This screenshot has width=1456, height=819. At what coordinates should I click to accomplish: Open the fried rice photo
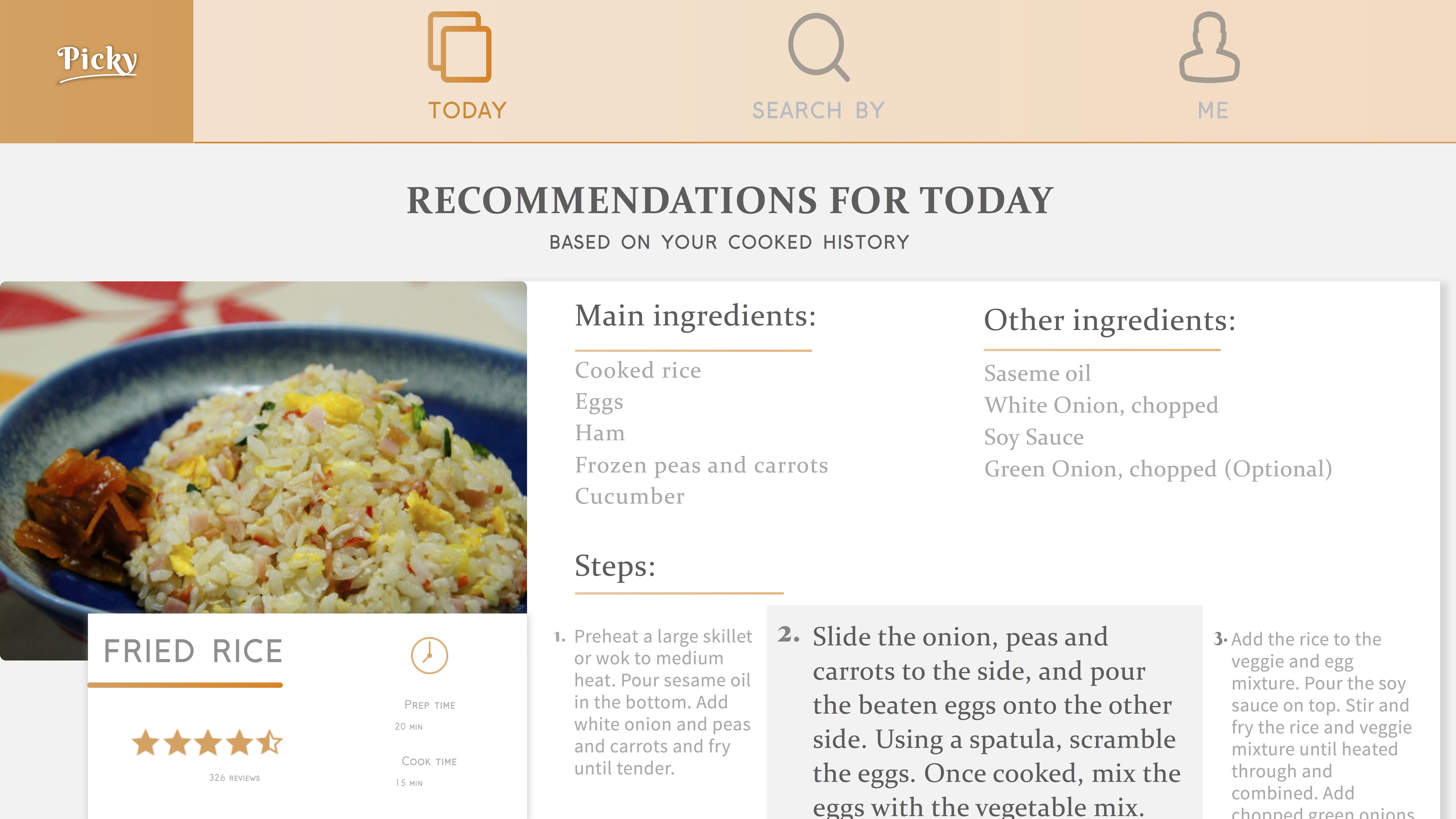(x=263, y=446)
